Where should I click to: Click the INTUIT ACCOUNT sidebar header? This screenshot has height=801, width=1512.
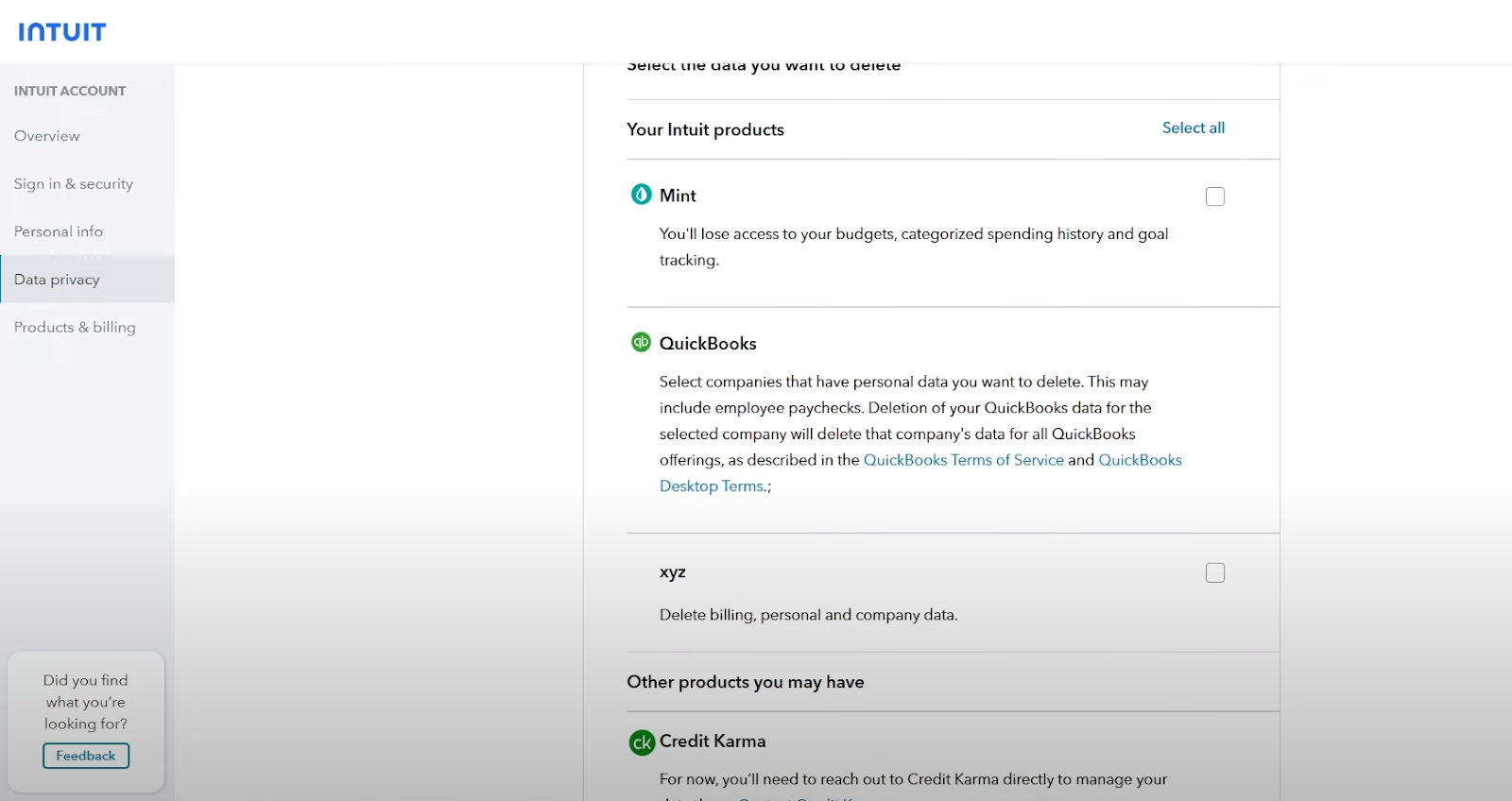[x=70, y=91]
